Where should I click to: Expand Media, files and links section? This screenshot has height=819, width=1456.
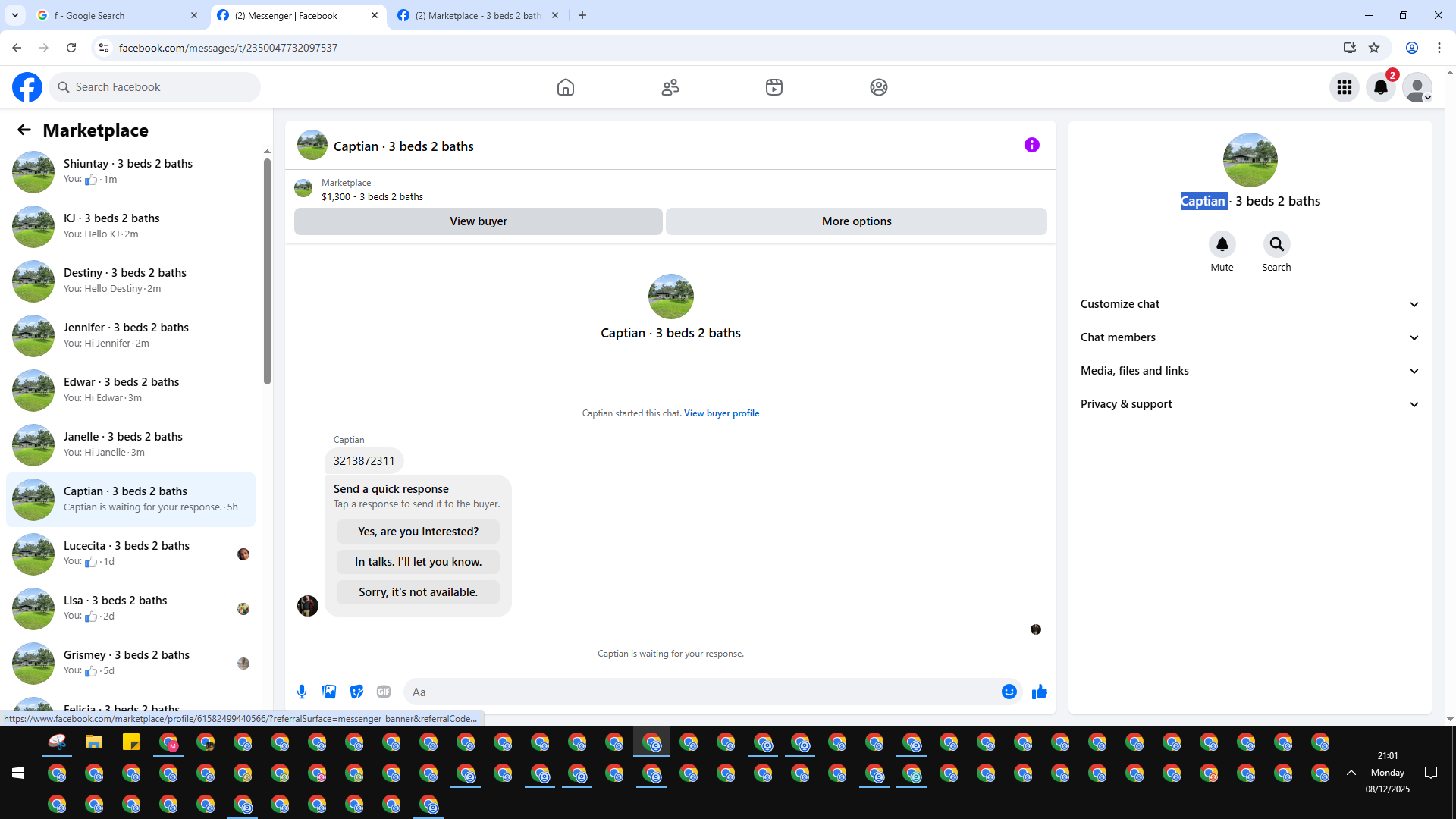pos(1250,371)
